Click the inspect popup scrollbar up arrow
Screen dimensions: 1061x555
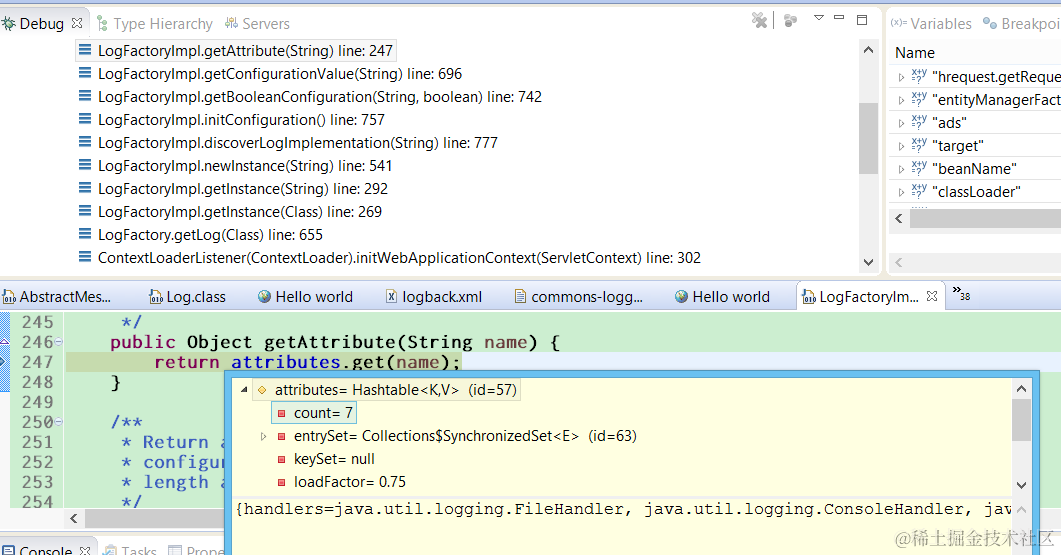point(1022,388)
